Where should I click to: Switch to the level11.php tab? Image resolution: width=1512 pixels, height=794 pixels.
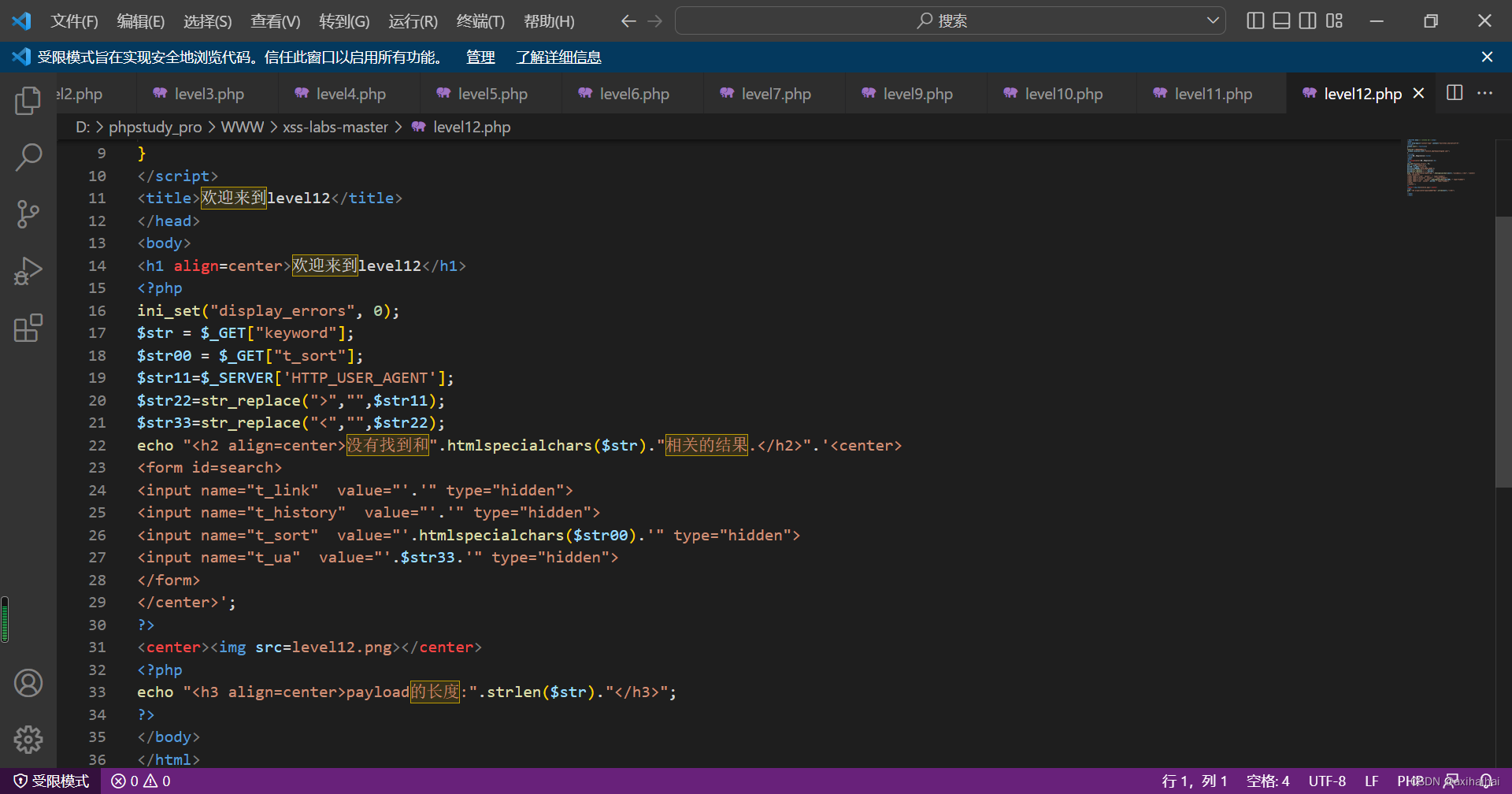1212,94
